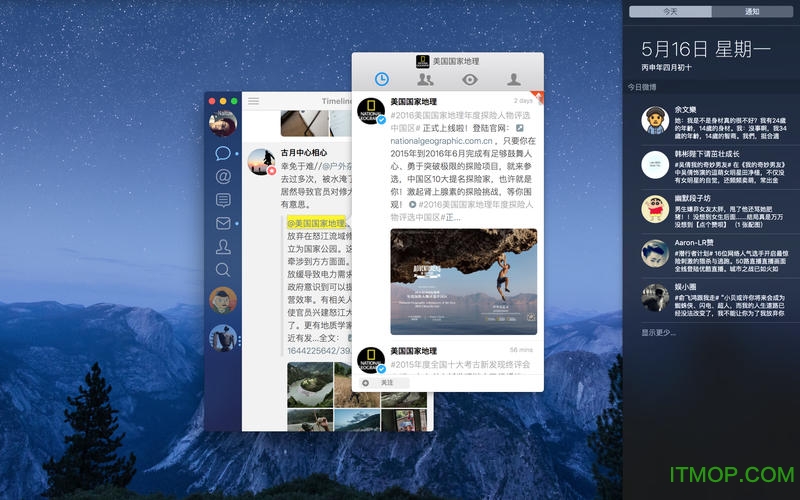The height and width of the screenshot is (500, 800).
Task: Switch to the followers people tab in popover
Action: (x=425, y=79)
